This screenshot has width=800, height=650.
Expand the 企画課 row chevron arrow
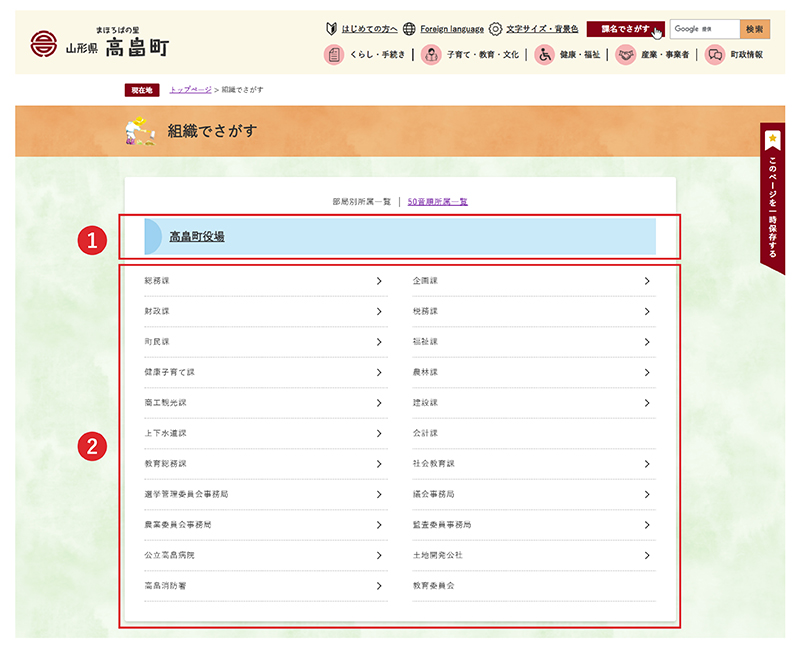click(x=647, y=281)
